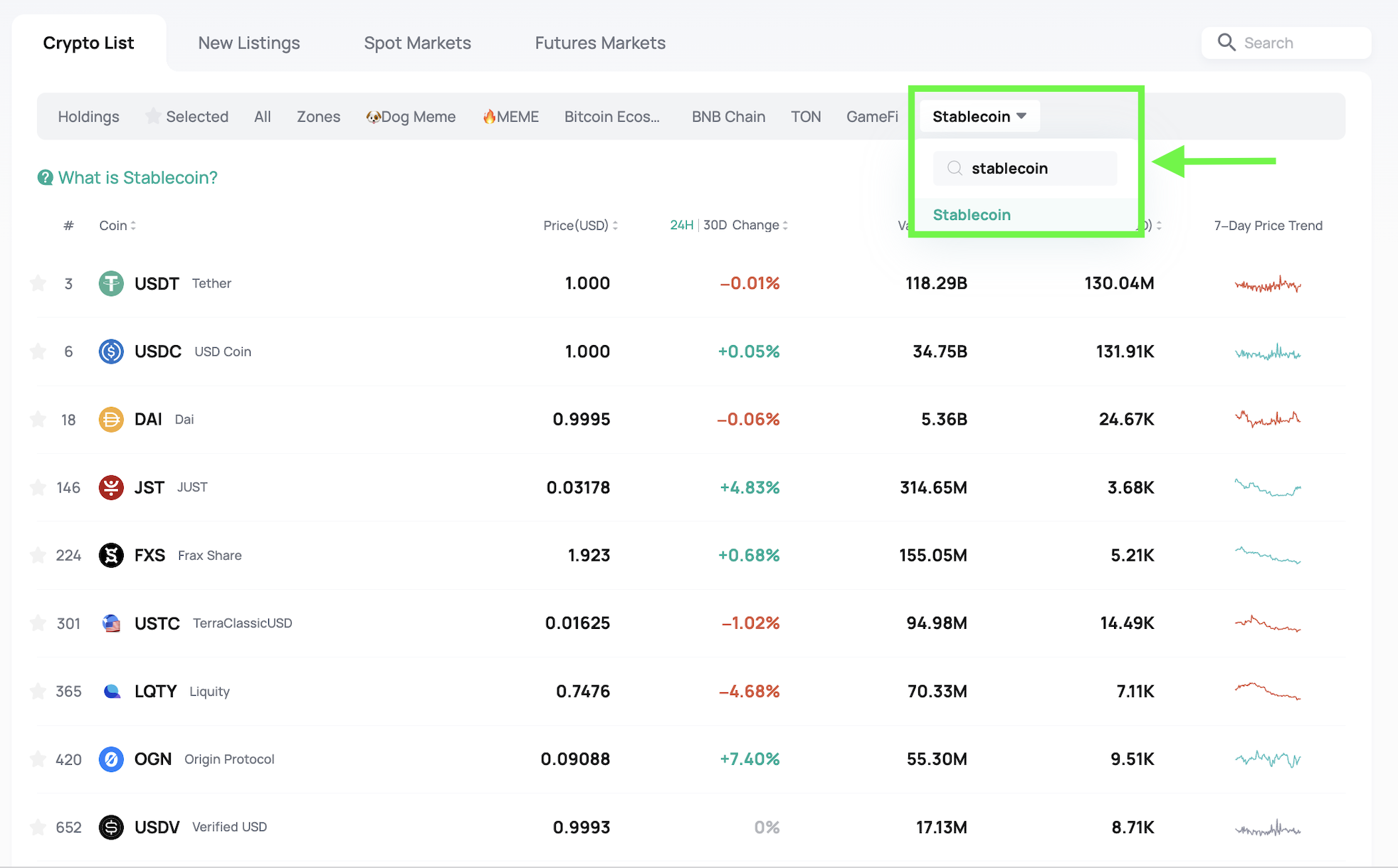Click the FXS value 155.05M

[933, 556]
